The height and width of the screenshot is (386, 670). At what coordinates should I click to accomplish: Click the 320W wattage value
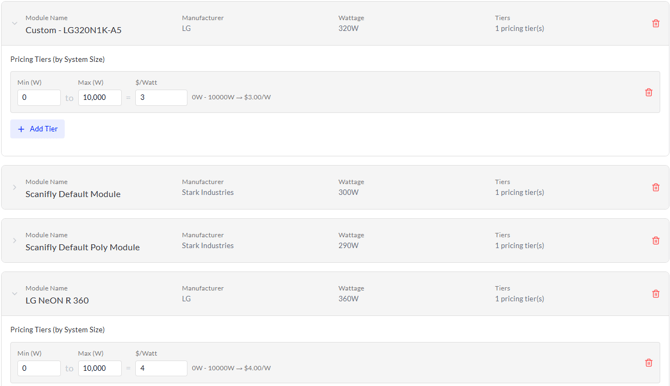coord(348,29)
